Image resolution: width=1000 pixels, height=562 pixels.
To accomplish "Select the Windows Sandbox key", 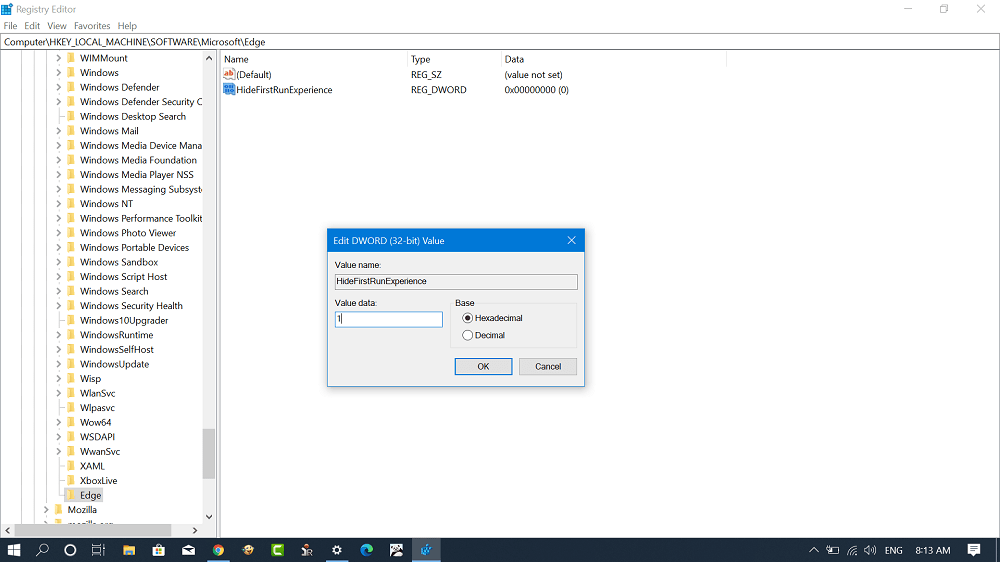I will pyautogui.click(x=119, y=262).
